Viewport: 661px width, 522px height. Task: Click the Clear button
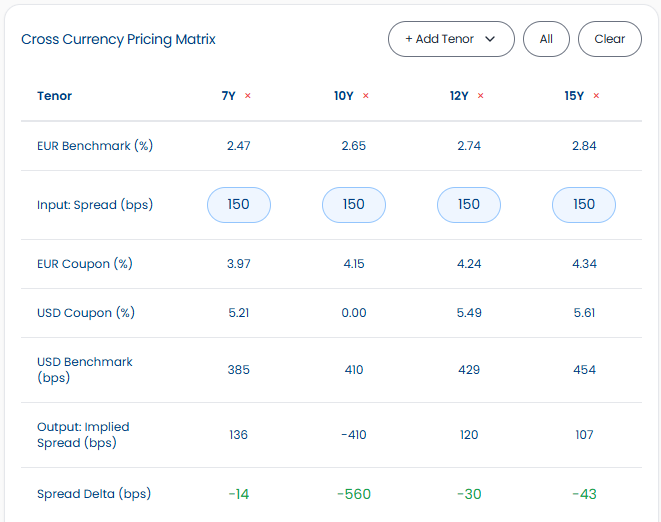pyautogui.click(x=609, y=39)
